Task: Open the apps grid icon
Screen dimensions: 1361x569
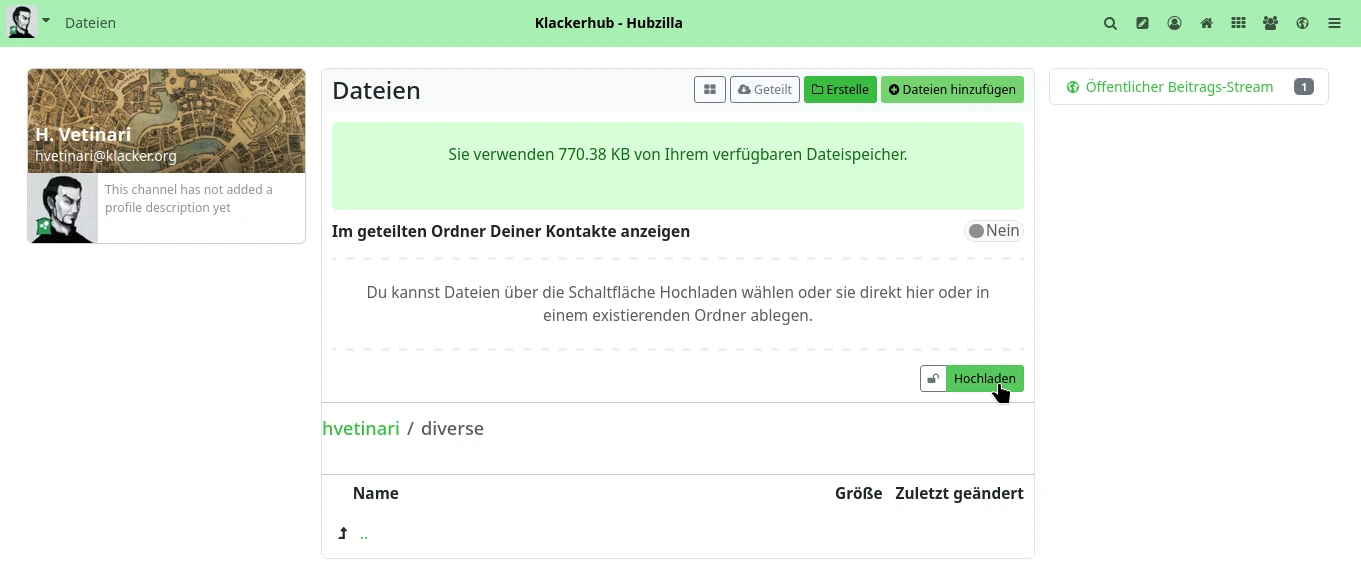Action: (x=1238, y=23)
